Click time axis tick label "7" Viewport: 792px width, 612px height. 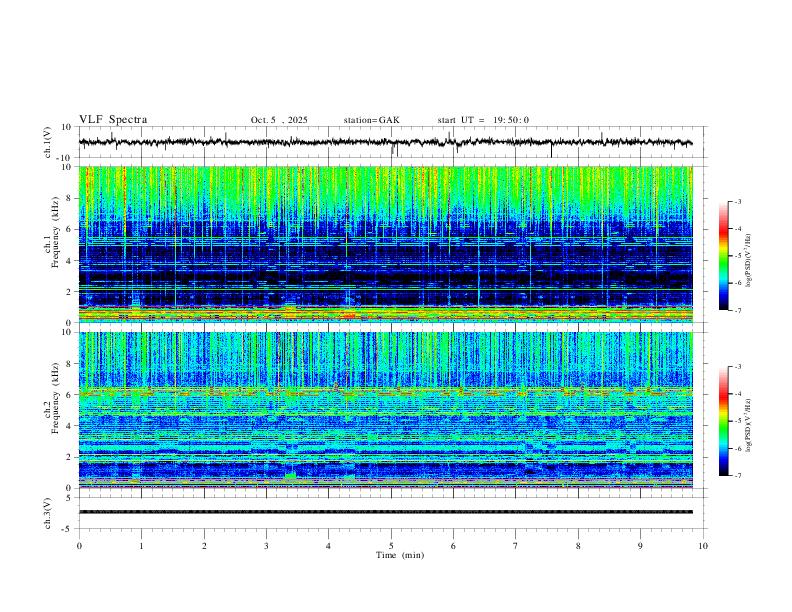(x=516, y=546)
